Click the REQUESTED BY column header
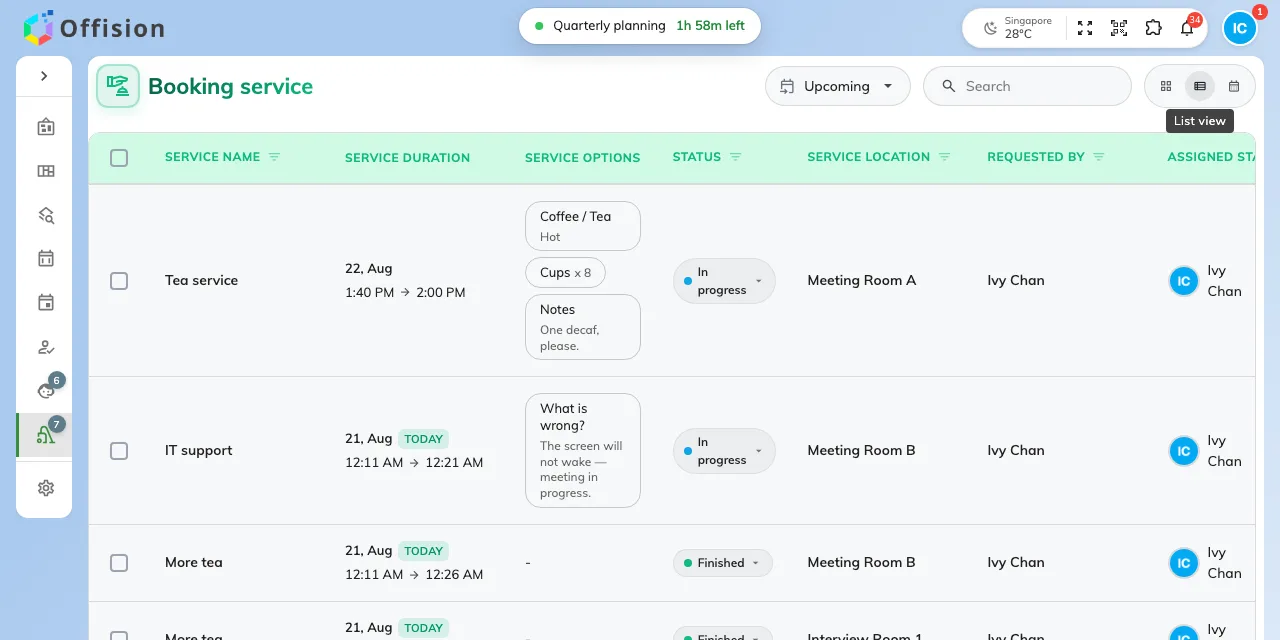The width and height of the screenshot is (1280, 640). tap(1036, 157)
